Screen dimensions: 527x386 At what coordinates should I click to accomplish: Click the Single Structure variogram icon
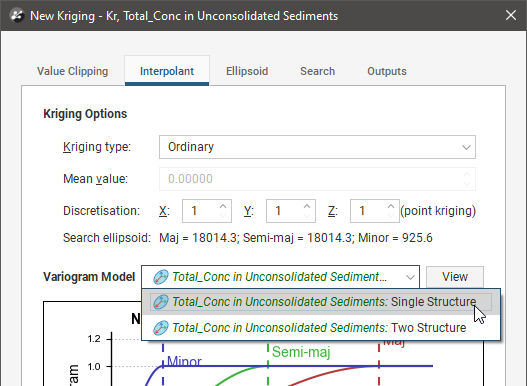(160, 302)
